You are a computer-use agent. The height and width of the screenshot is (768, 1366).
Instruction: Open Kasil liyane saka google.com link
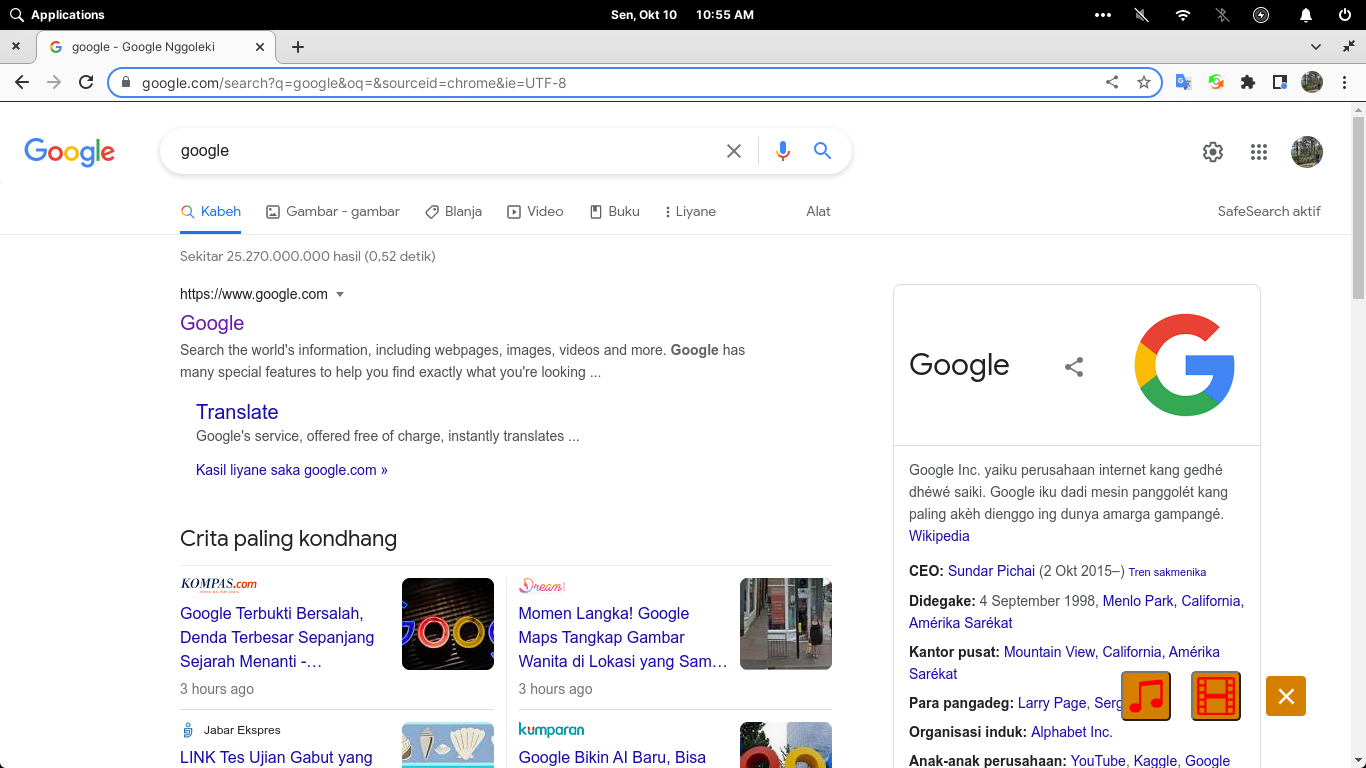[292, 470]
